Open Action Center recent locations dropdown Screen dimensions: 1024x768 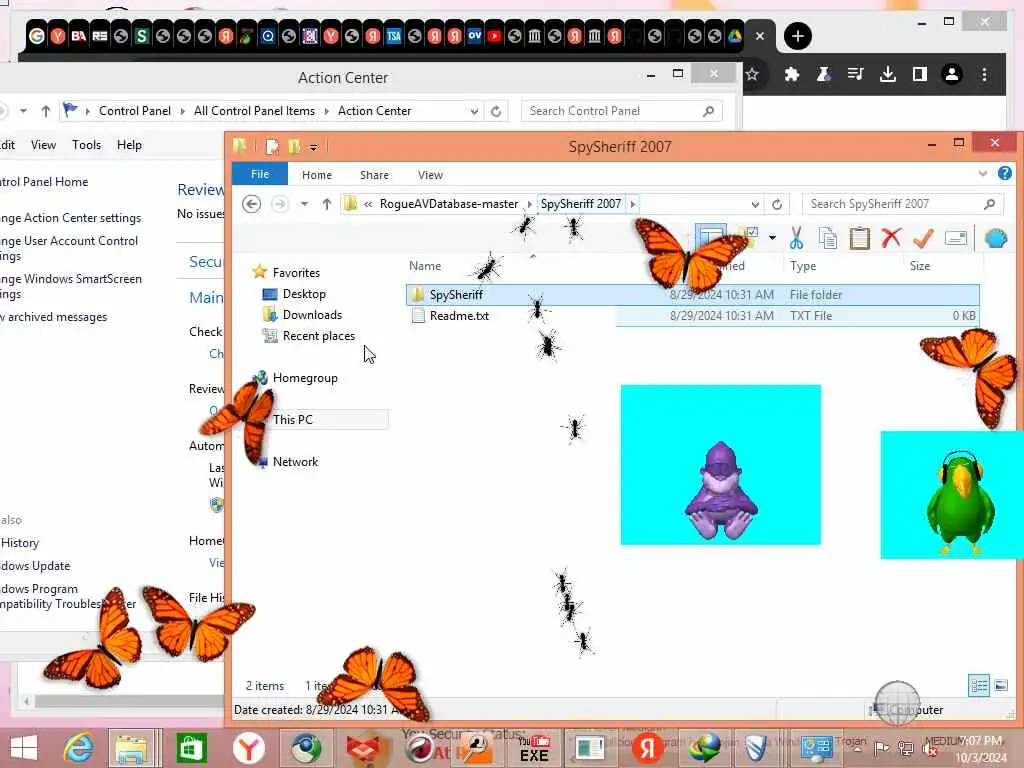(x=24, y=111)
